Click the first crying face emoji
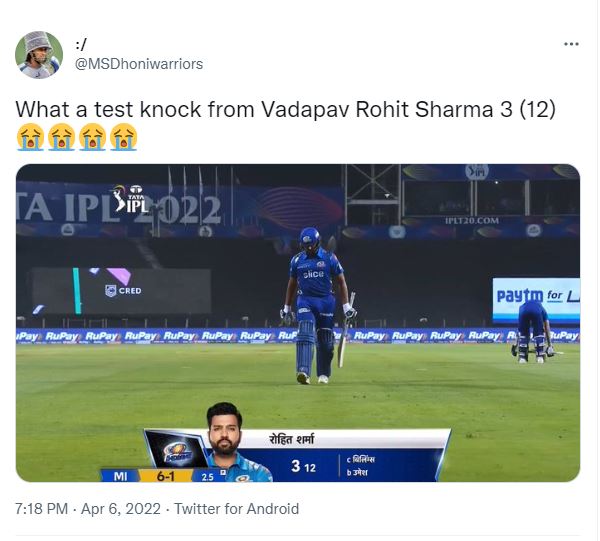This screenshot has width=600, height=541. (30, 137)
